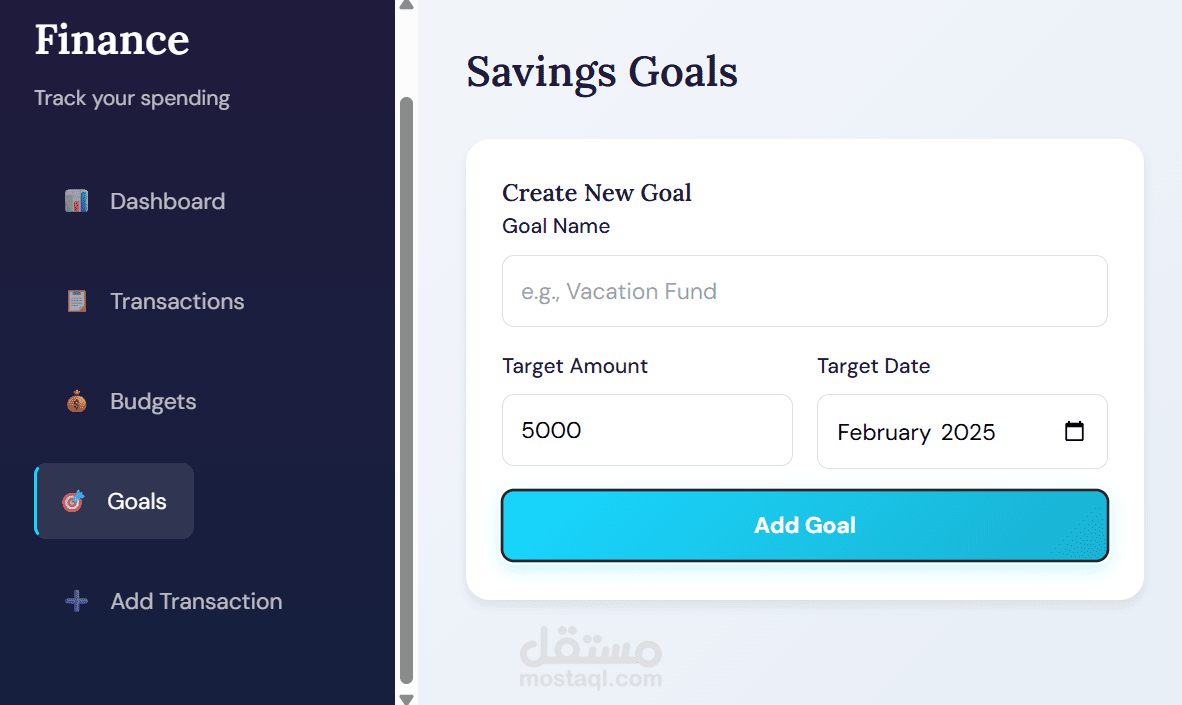Click the Goals target icon
Screen dimensions: 1182x705
[x=73, y=501]
